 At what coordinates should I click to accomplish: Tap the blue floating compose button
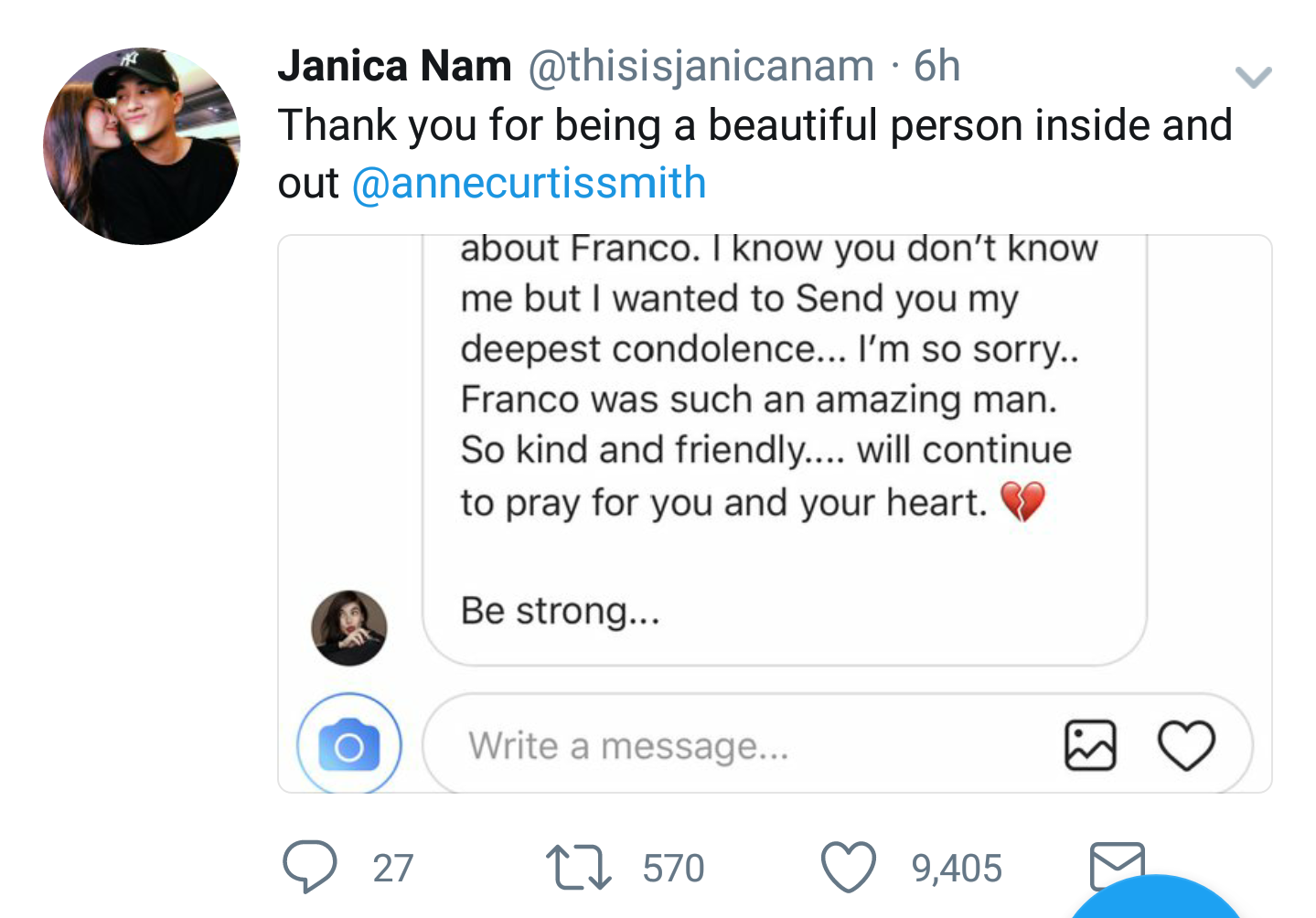click(x=1157, y=898)
